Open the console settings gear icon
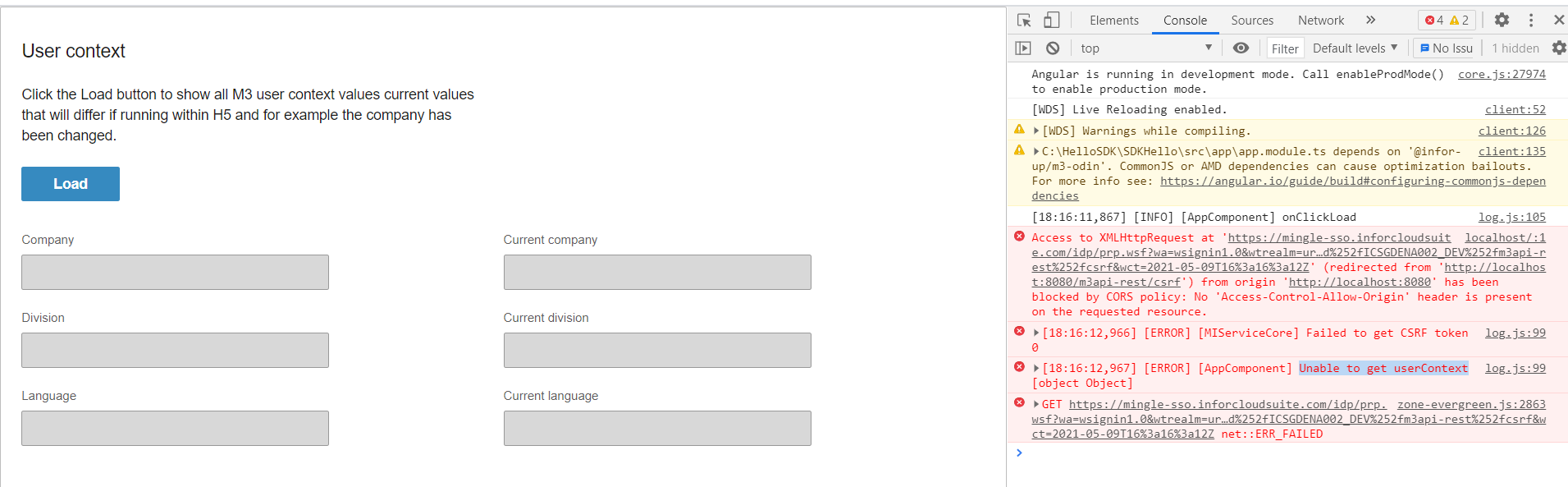 pyautogui.click(x=1559, y=48)
